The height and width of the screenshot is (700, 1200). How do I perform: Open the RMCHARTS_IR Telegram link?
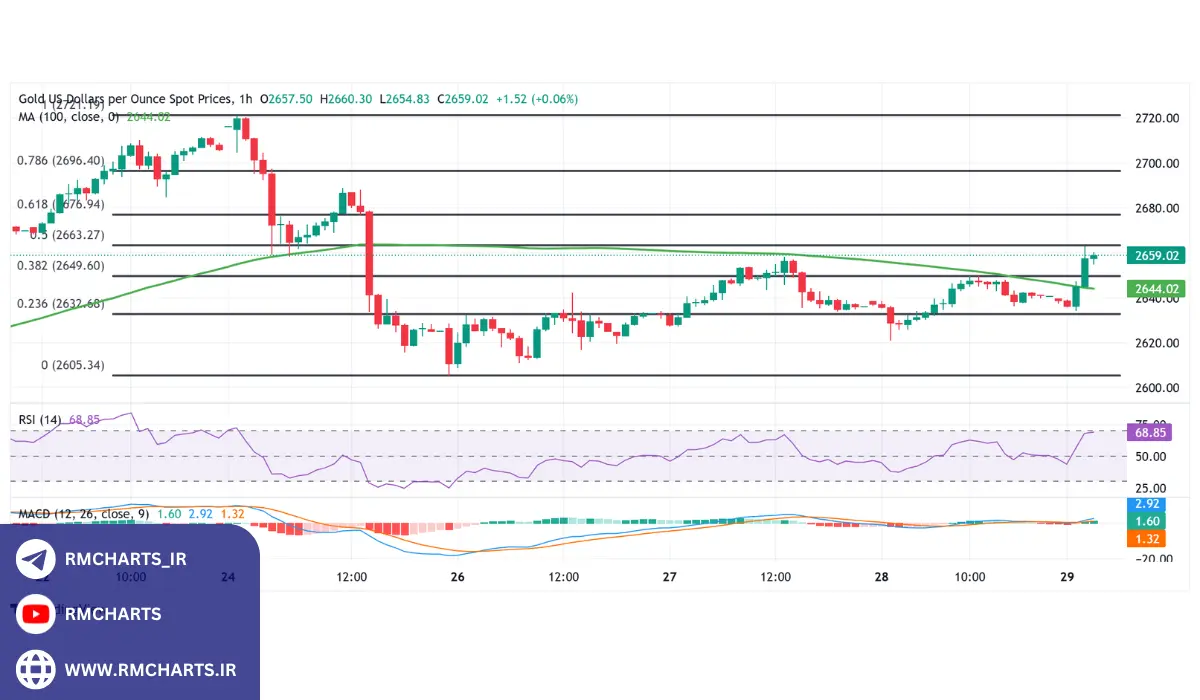(125, 560)
